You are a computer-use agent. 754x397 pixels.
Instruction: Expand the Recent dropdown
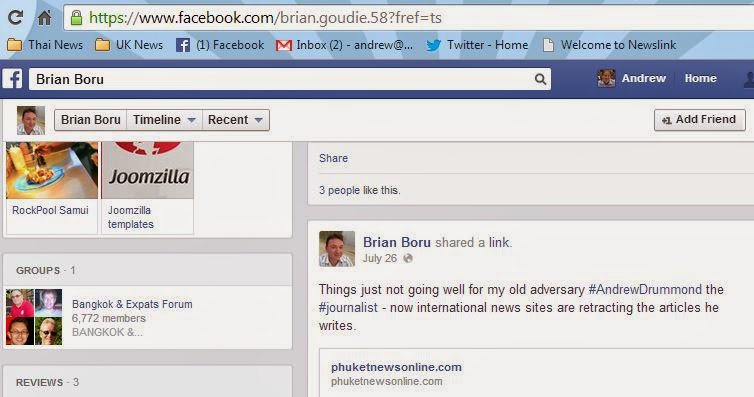(235, 120)
